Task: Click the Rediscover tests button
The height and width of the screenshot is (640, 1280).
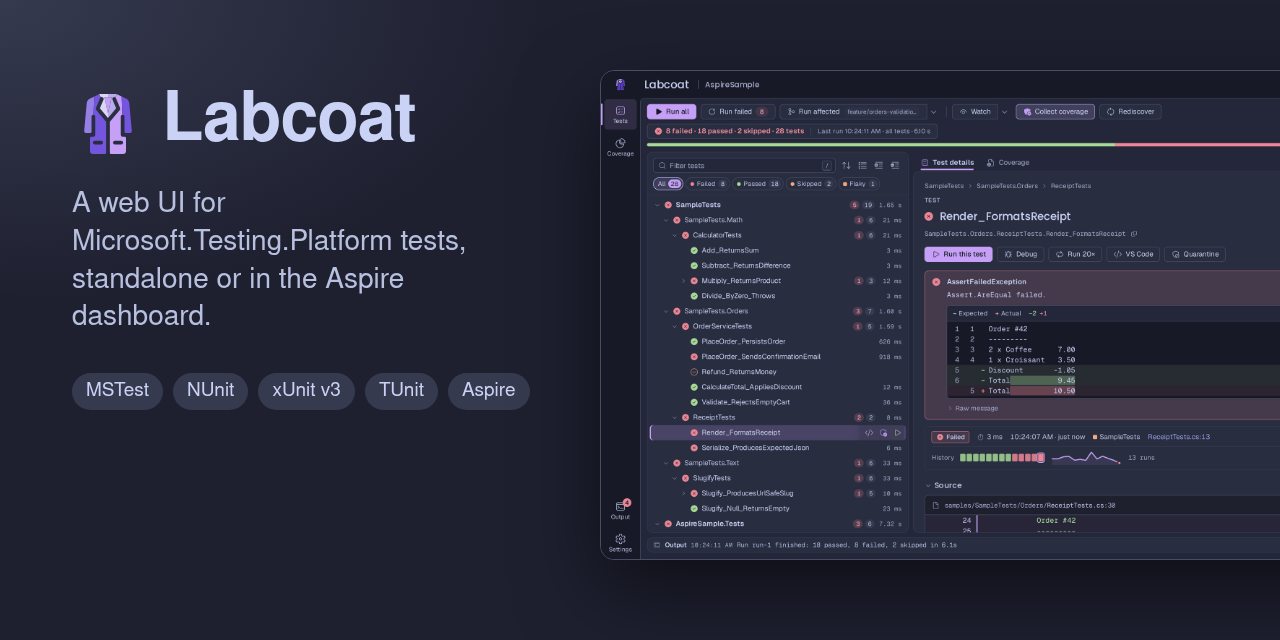Action: [x=1130, y=112]
